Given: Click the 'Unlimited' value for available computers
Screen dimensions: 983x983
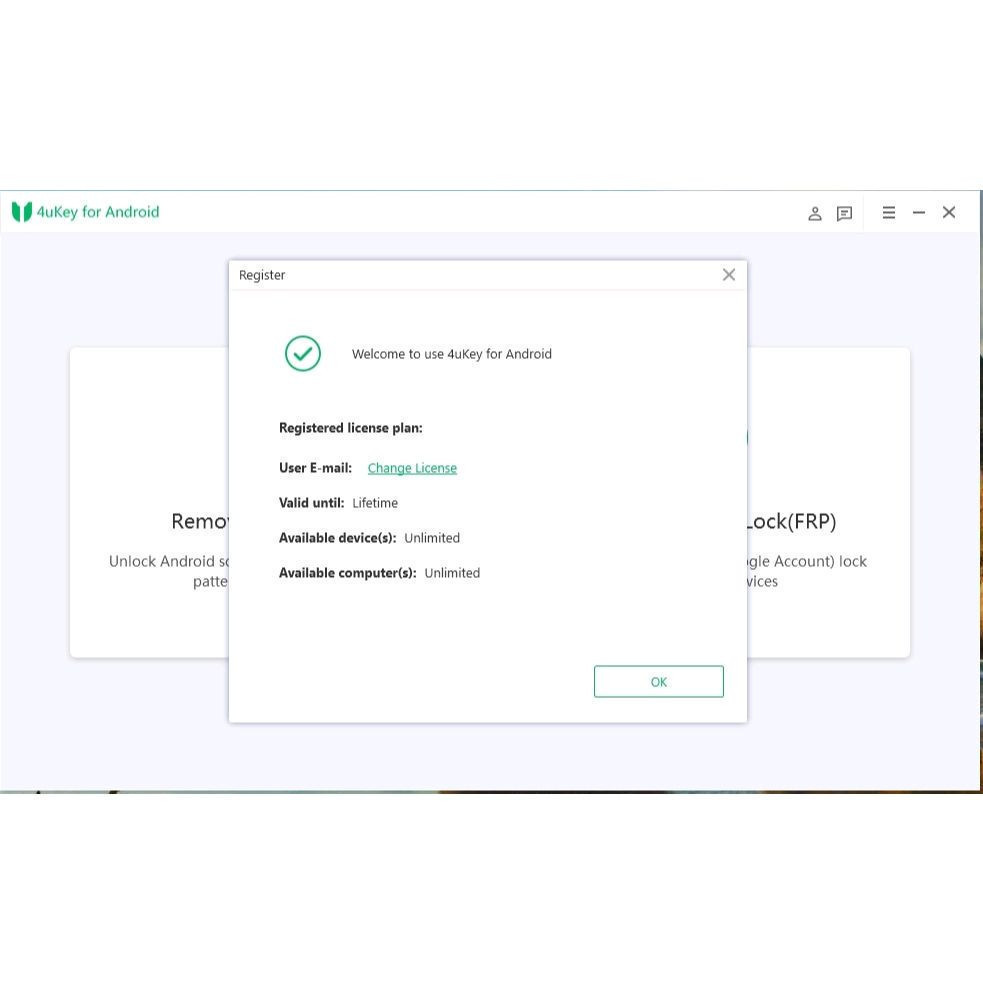Looking at the screenshot, I should [452, 573].
